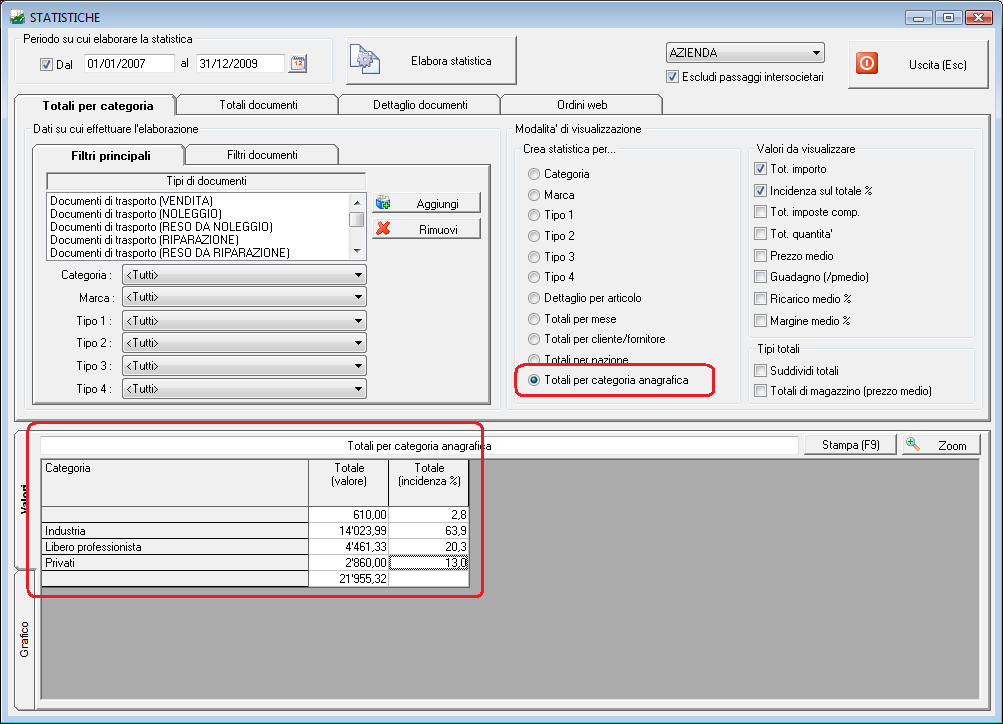Image resolution: width=1003 pixels, height=724 pixels.
Task: Open the Categoria filter dropdown
Action: [244, 275]
